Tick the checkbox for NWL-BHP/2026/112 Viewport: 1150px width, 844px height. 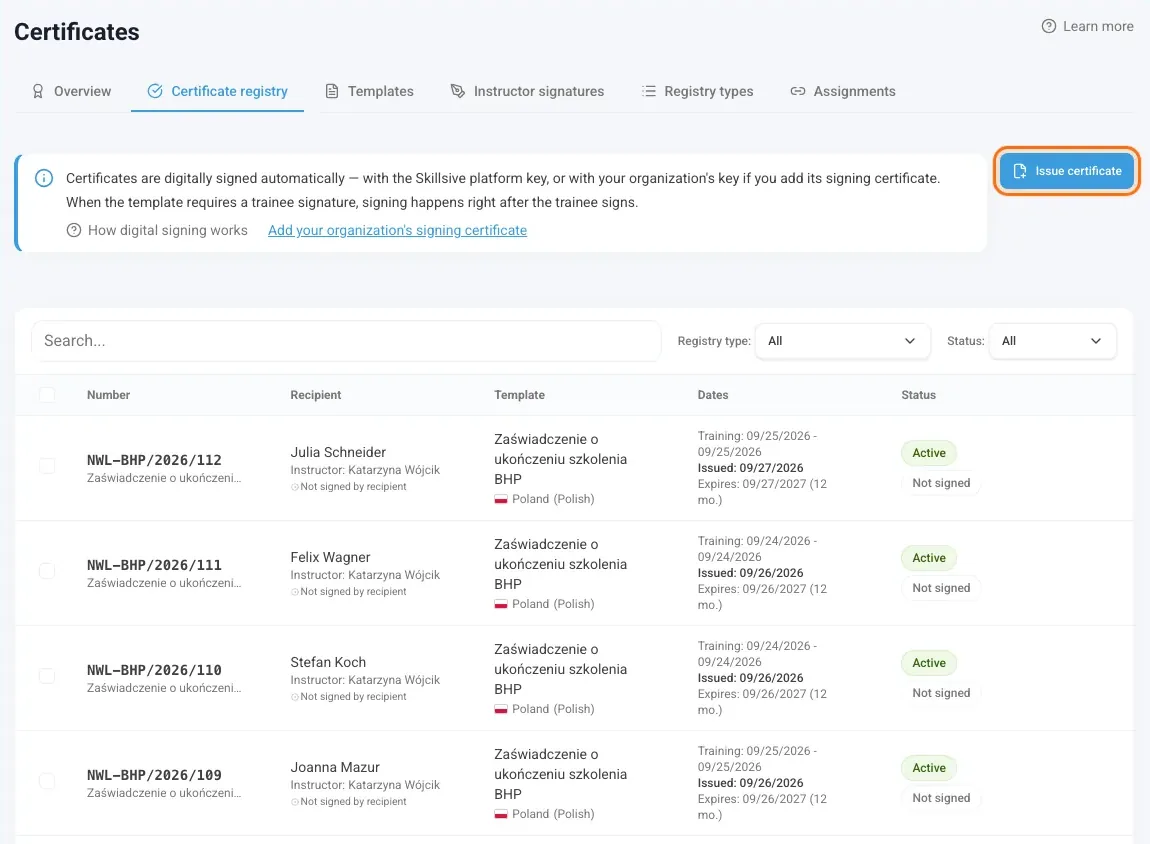tap(47, 466)
